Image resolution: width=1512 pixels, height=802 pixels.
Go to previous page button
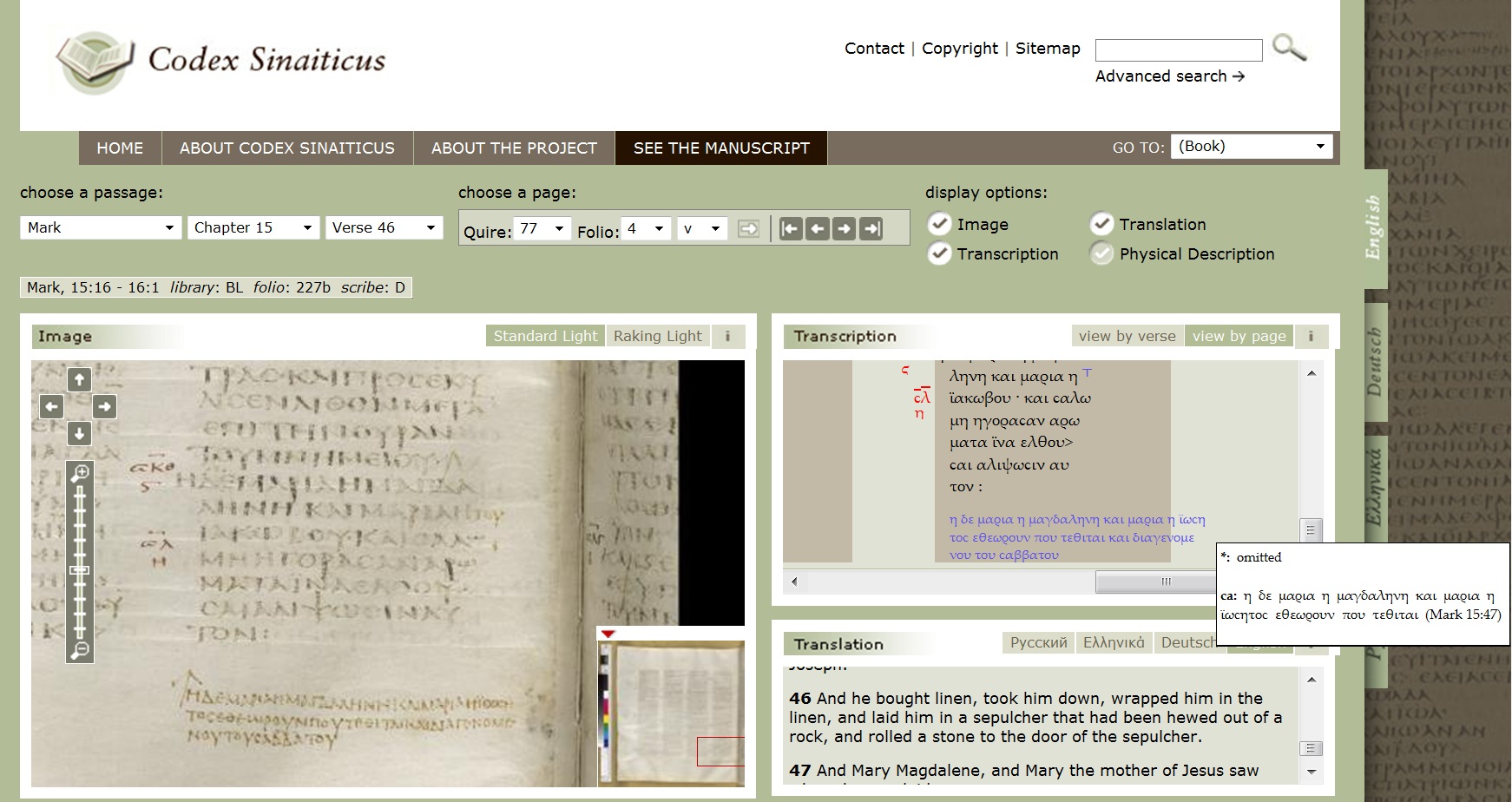(x=817, y=228)
